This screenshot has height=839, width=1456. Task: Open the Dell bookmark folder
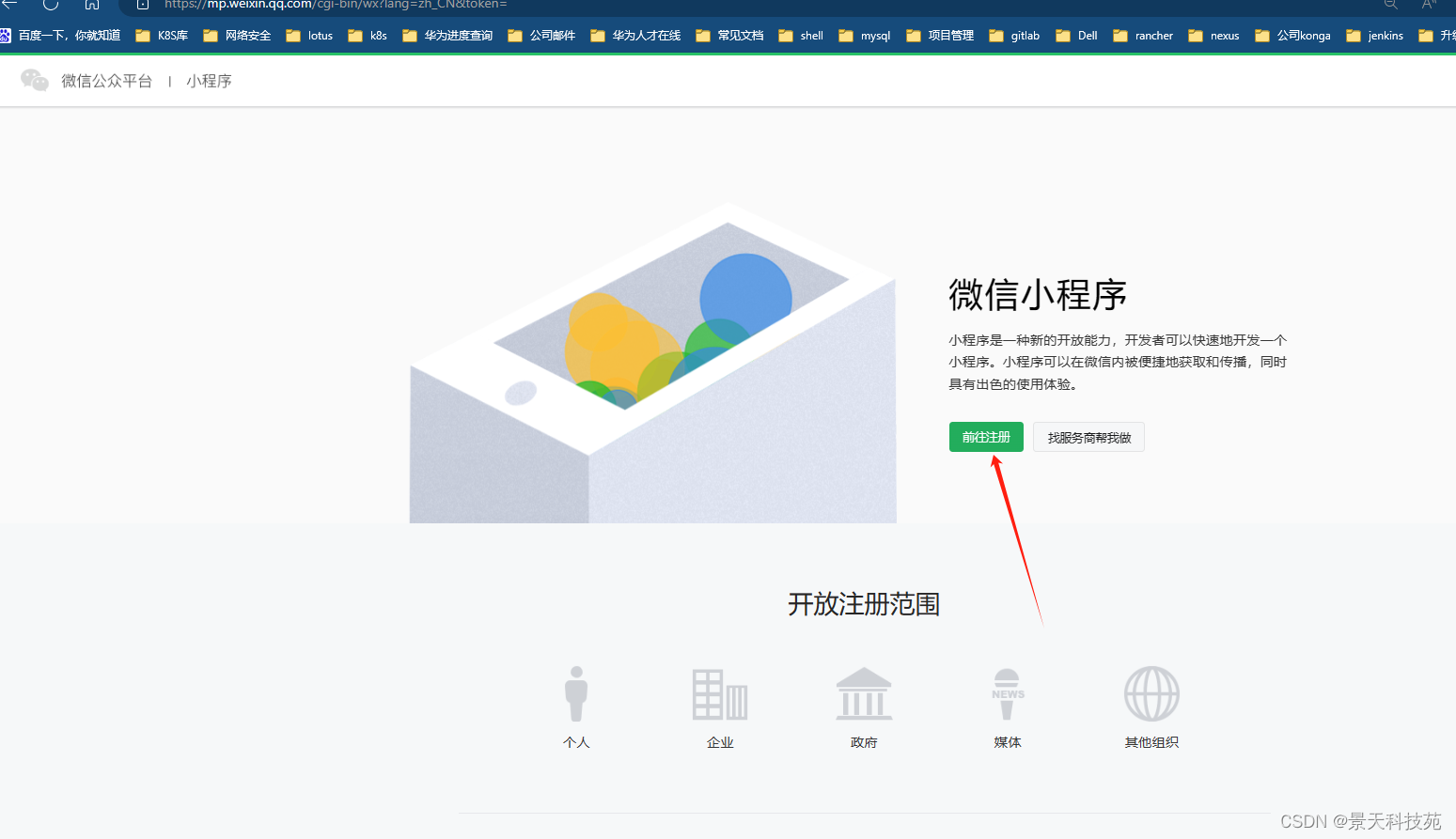coord(1076,36)
